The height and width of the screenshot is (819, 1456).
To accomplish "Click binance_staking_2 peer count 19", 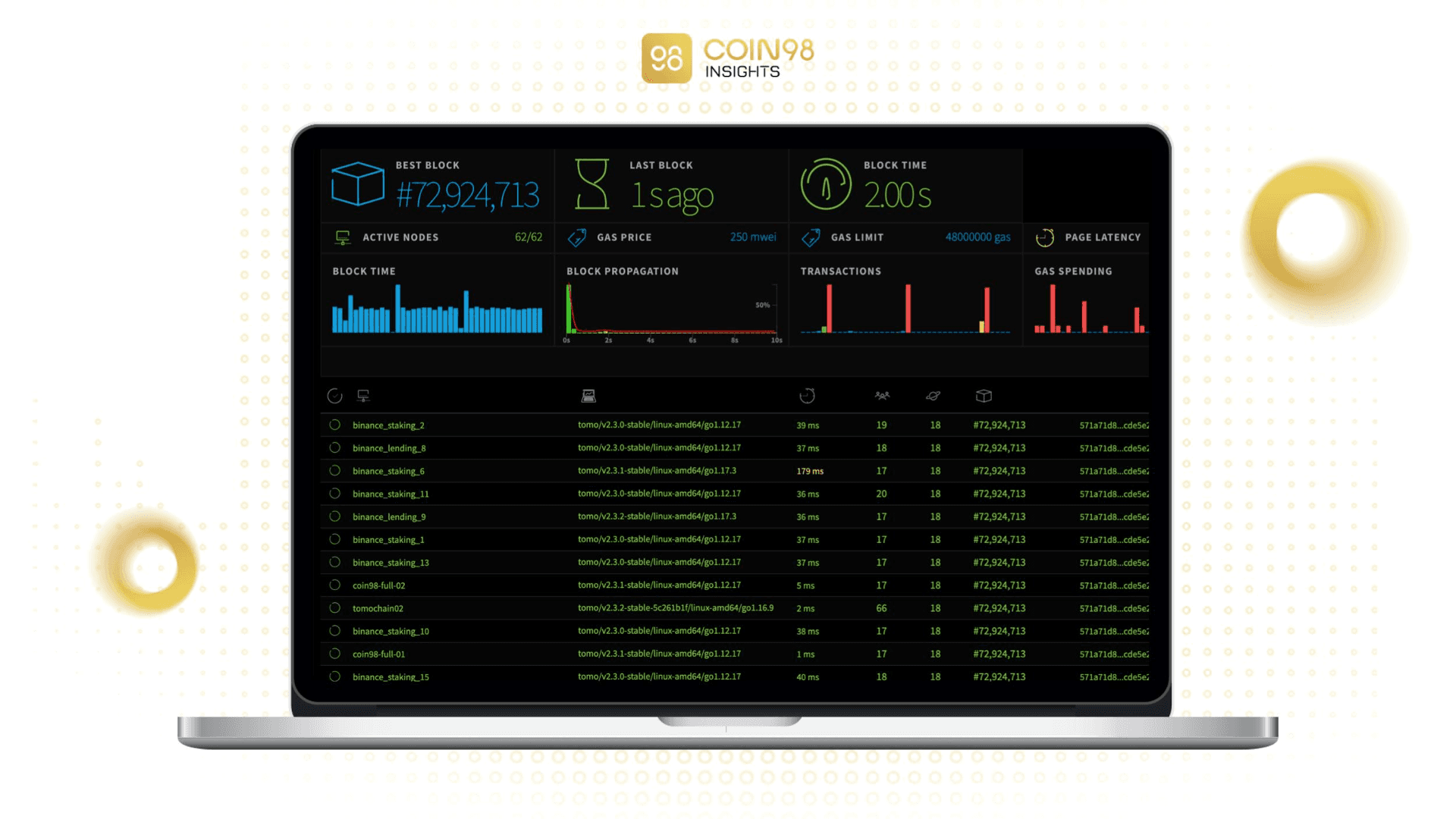I will coord(881,425).
